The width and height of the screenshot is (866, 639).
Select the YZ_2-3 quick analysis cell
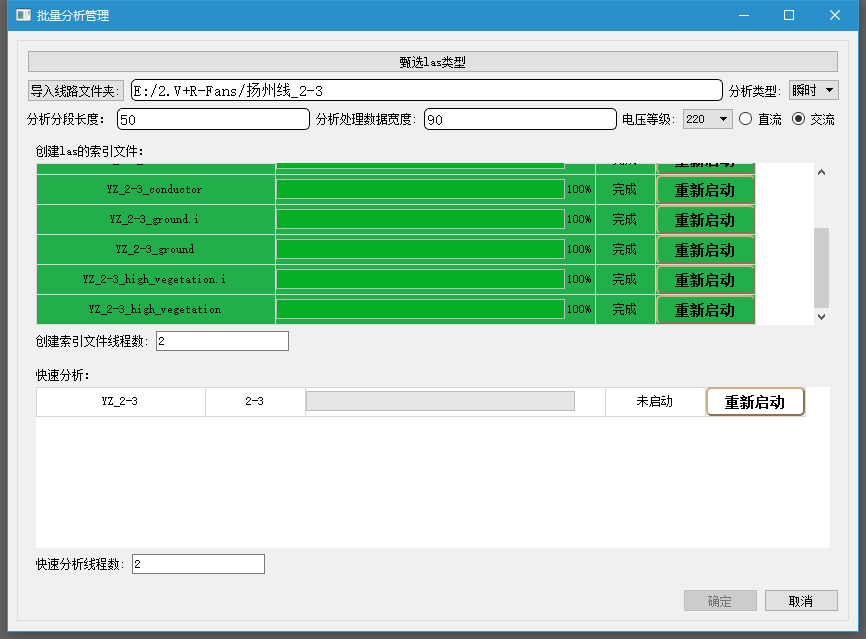tap(120, 402)
